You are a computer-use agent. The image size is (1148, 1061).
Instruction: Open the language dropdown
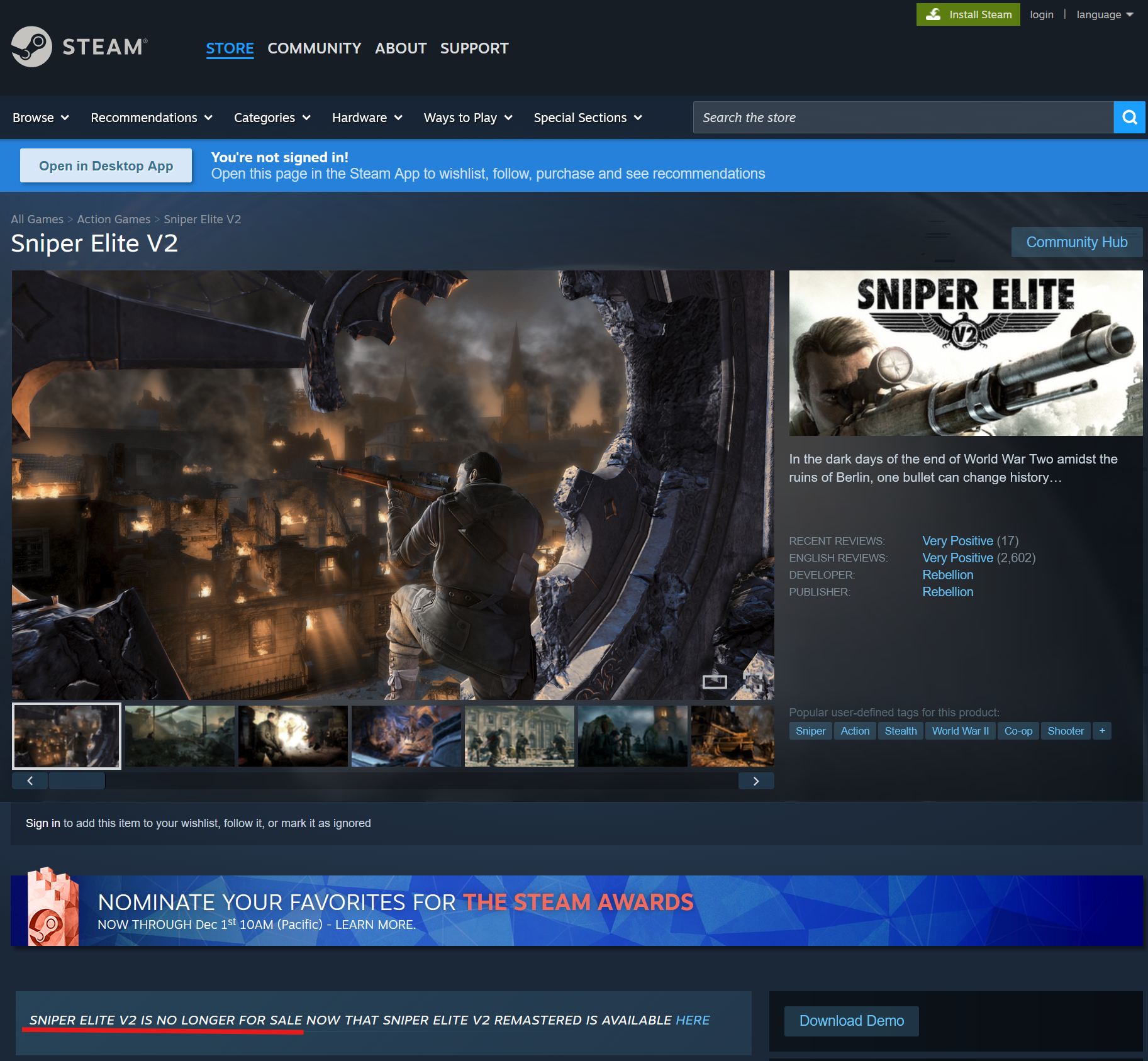pyautogui.click(x=1104, y=14)
